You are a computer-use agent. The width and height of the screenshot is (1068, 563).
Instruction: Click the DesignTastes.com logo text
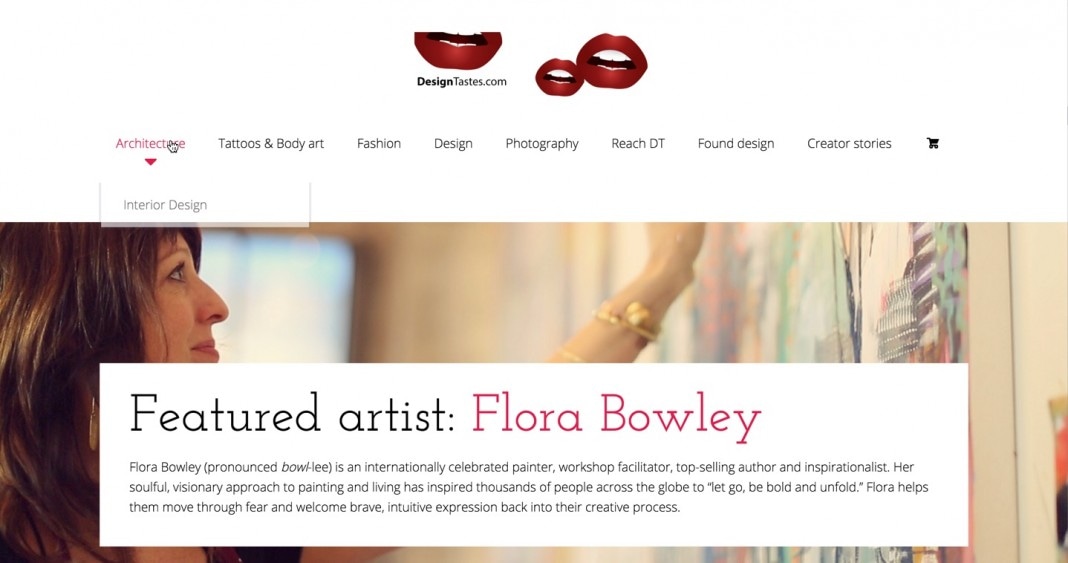[x=461, y=82]
